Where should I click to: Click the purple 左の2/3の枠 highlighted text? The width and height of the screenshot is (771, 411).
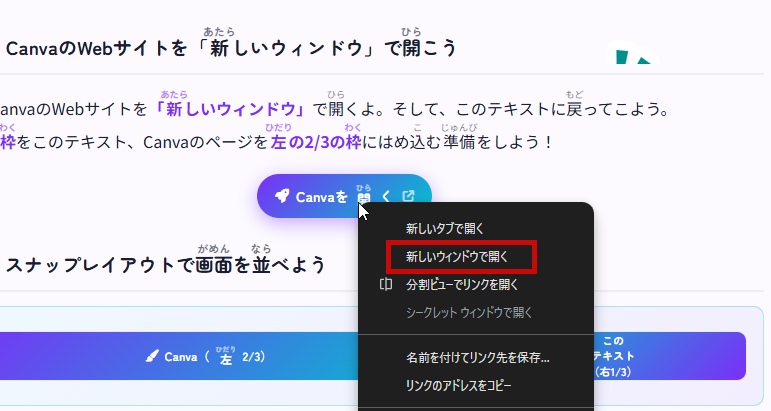tap(316, 142)
